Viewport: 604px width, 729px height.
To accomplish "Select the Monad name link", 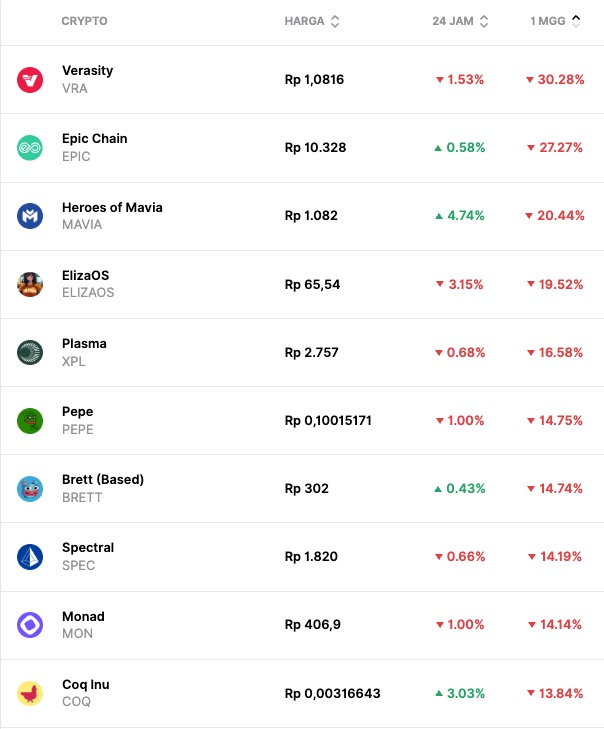I will click(83, 617).
